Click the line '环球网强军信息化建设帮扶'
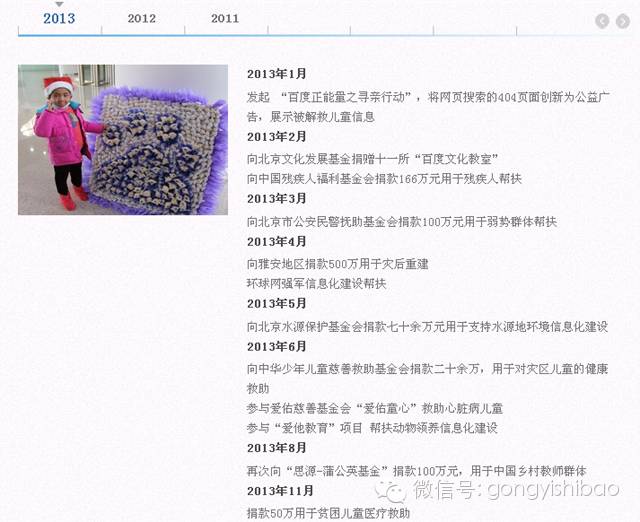640x522 pixels. [316, 284]
